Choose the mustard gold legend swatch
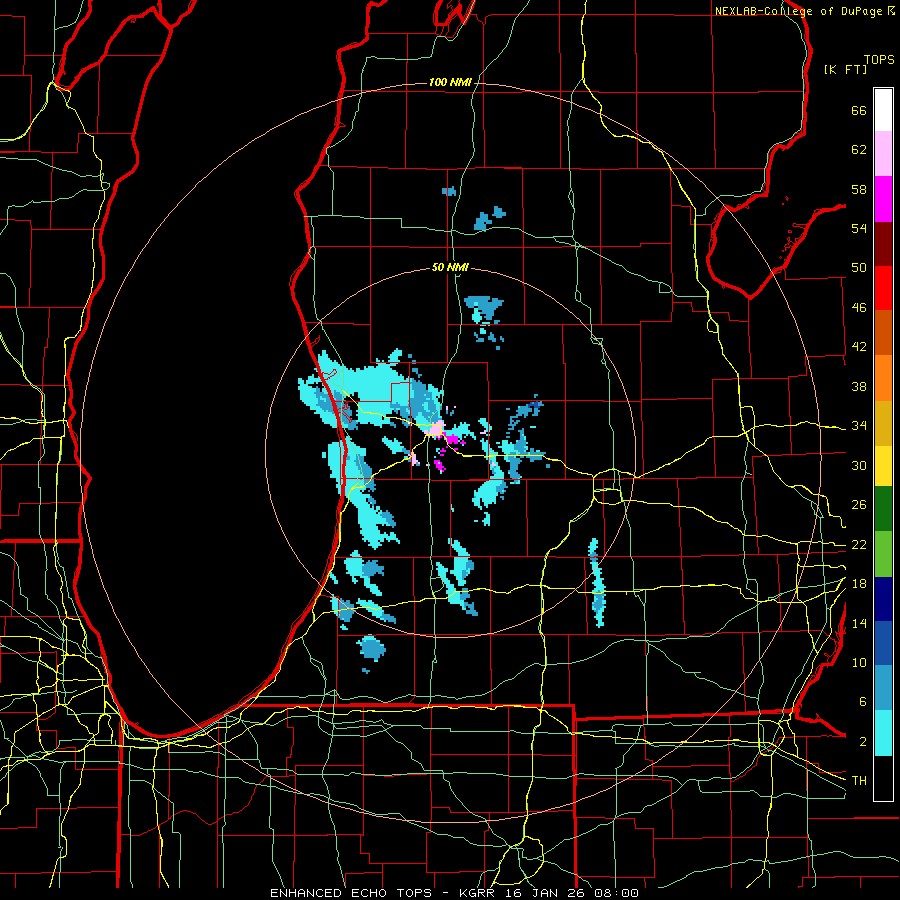 [x=883, y=424]
